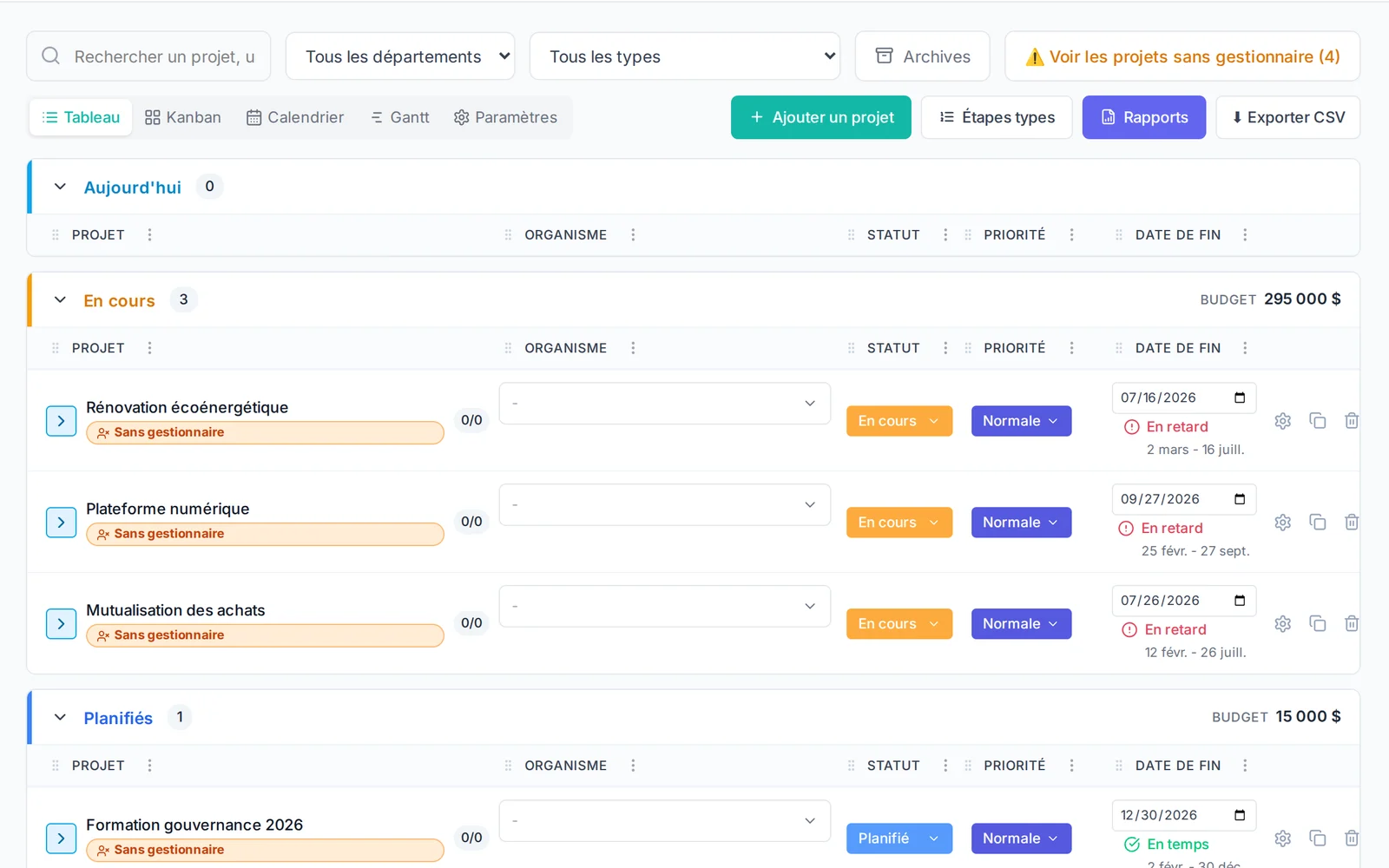Duplicate the Rénovation écoénergétique project
Viewport: 1389px width, 868px height.
pyautogui.click(x=1317, y=421)
